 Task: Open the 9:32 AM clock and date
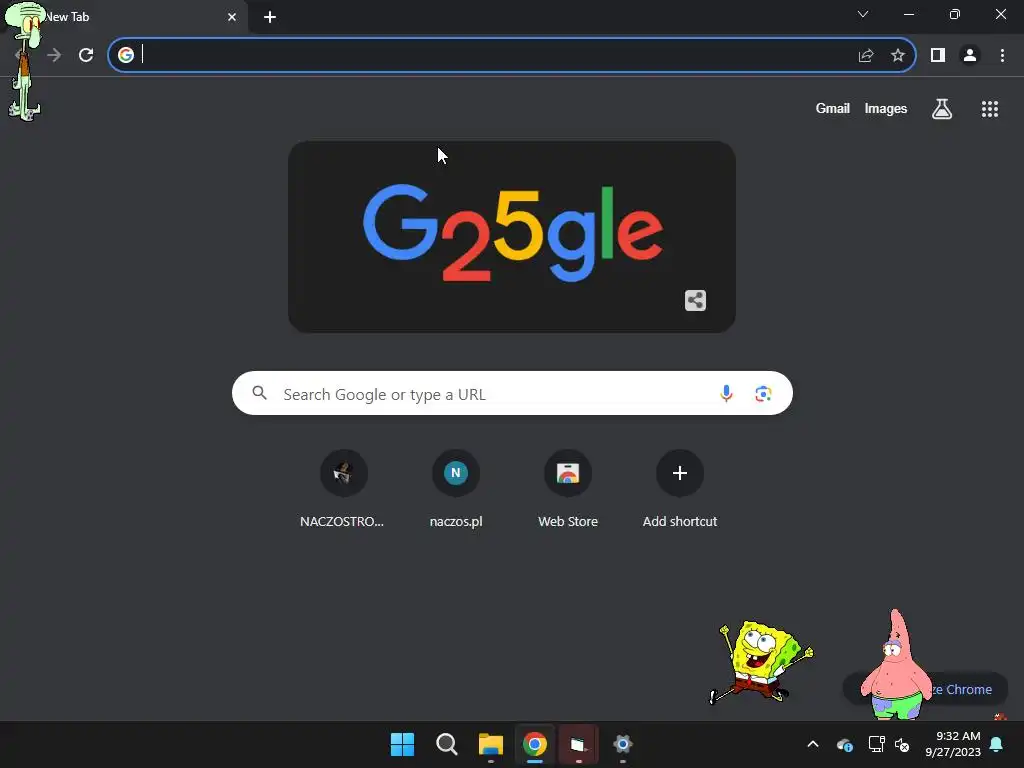pos(953,744)
